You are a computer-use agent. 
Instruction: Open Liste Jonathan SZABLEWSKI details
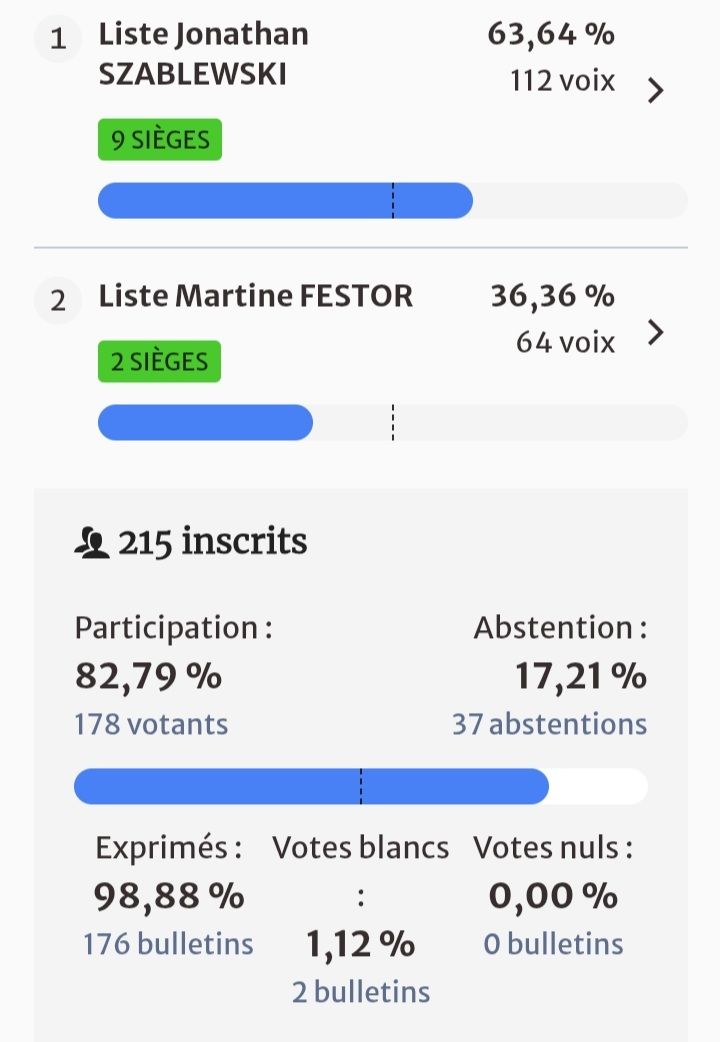[203, 54]
